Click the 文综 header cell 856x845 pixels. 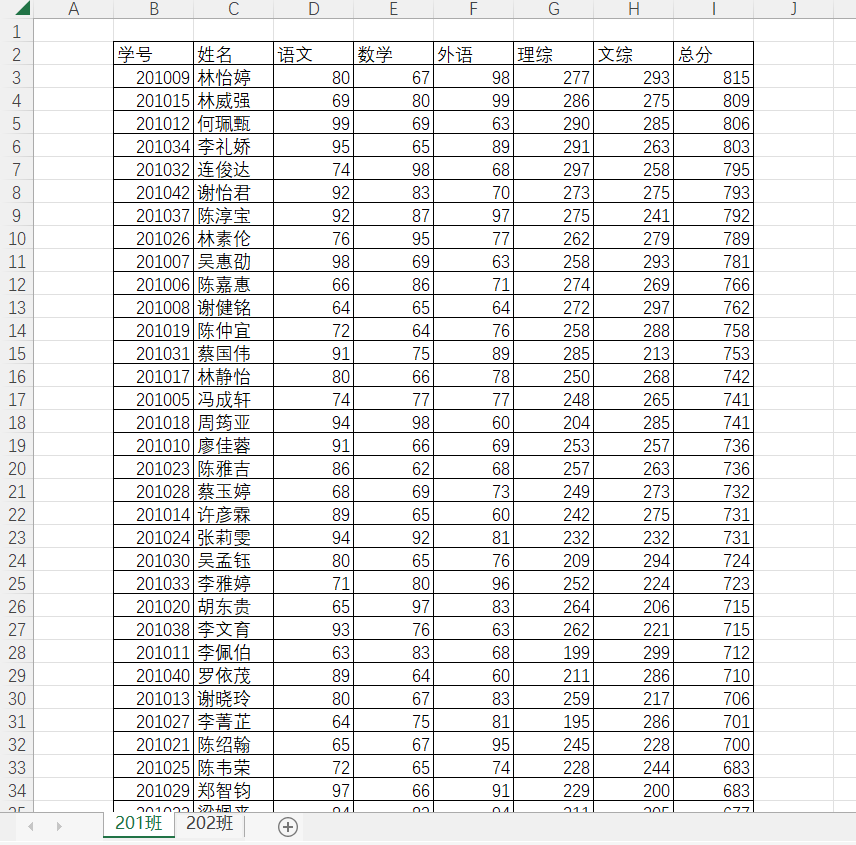[x=633, y=54]
